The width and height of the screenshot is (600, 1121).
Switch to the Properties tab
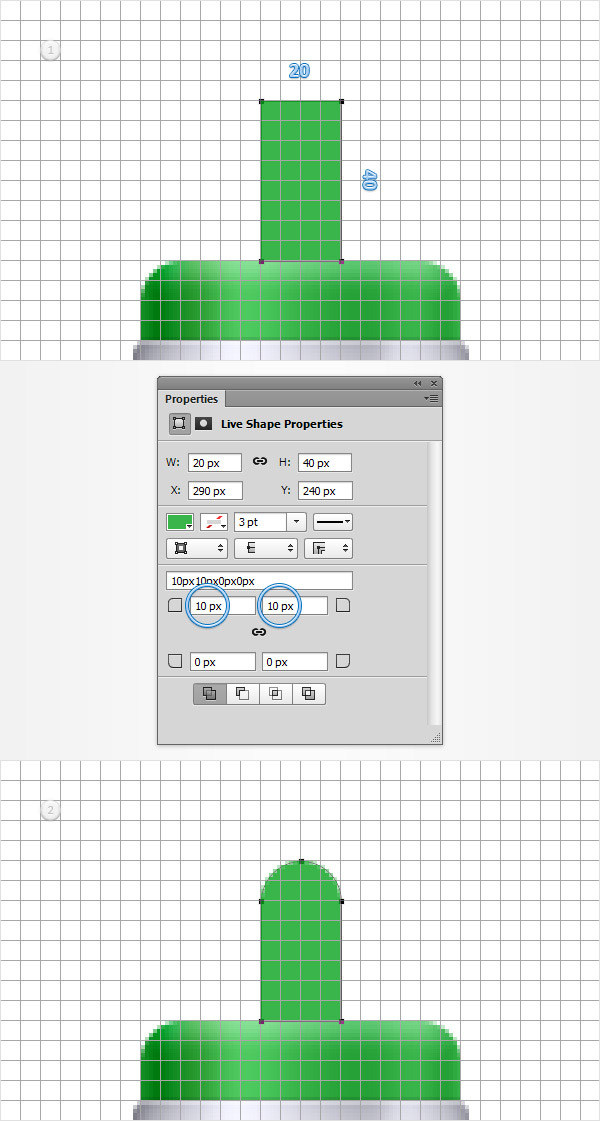pyautogui.click(x=191, y=399)
